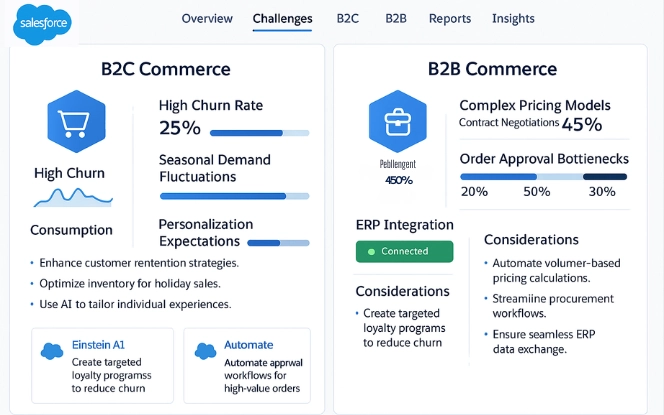
Task: Open the Reports tab
Action: [450, 18]
